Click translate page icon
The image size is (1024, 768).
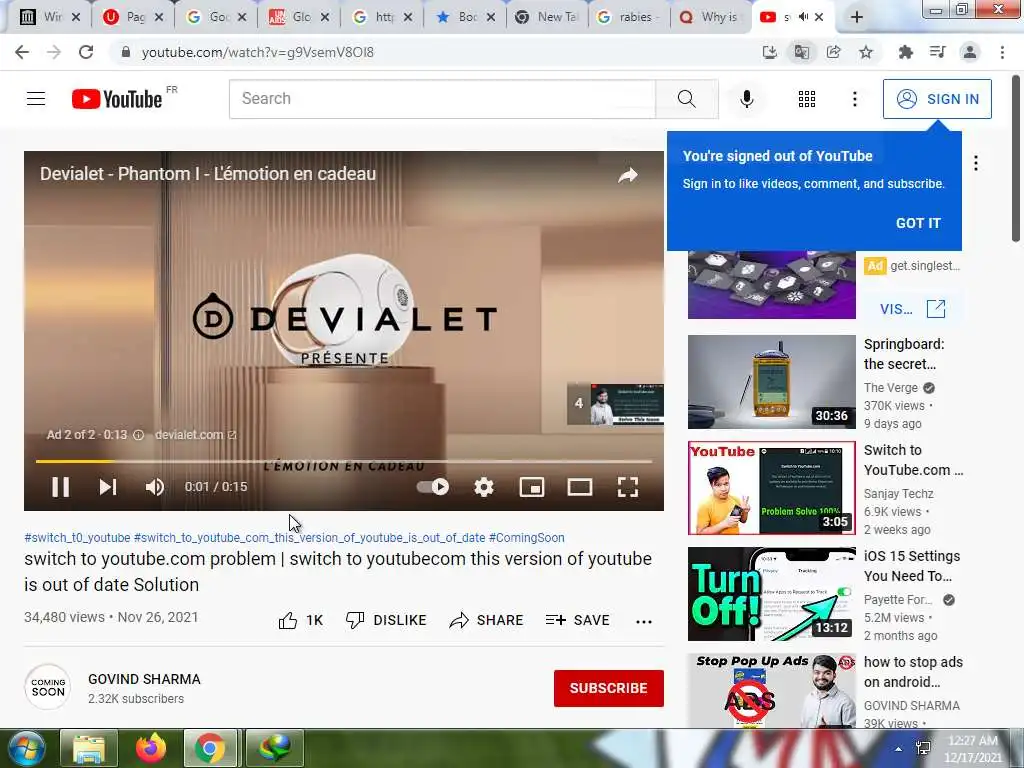point(802,52)
